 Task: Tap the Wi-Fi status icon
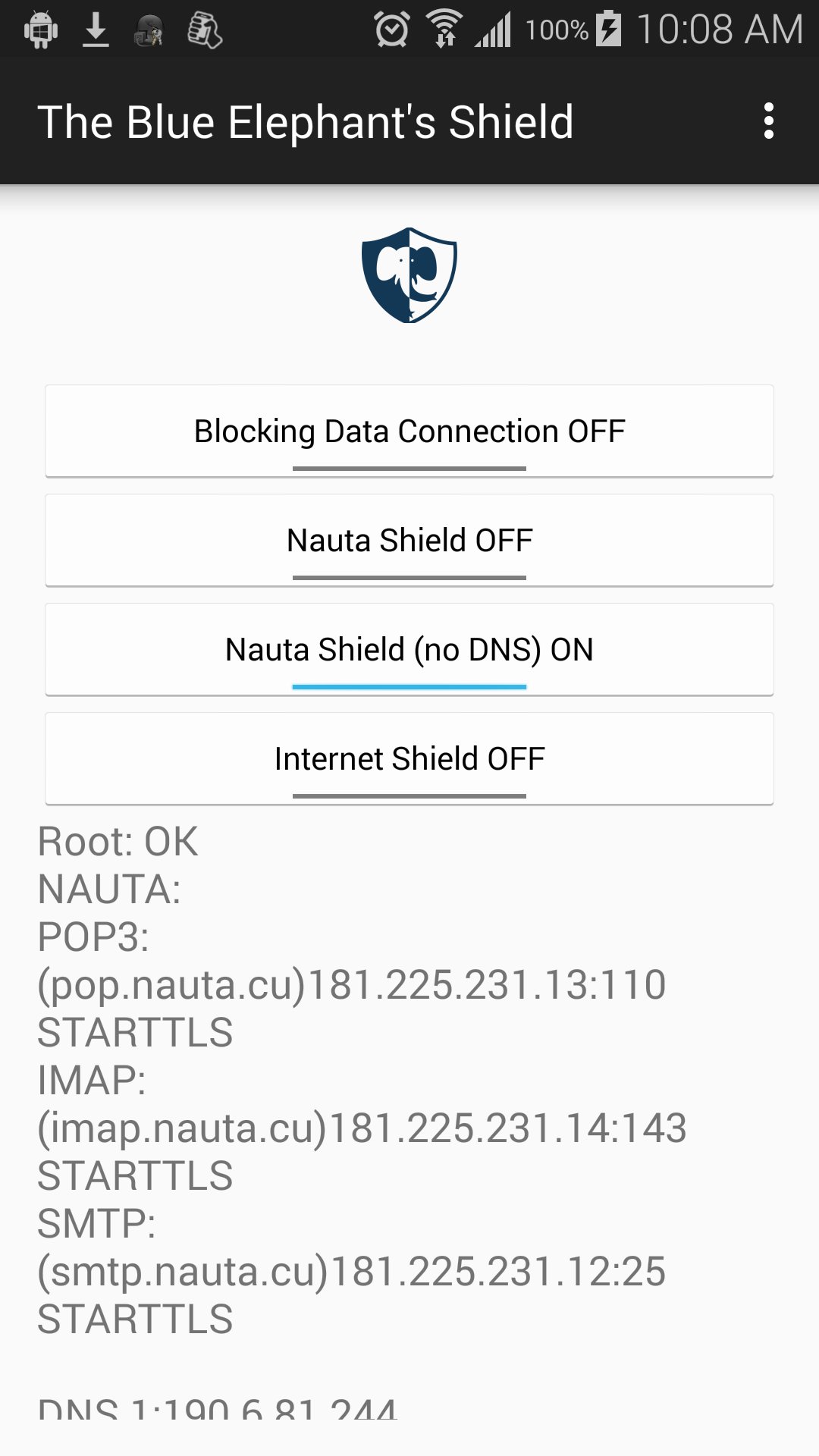(x=445, y=30)
